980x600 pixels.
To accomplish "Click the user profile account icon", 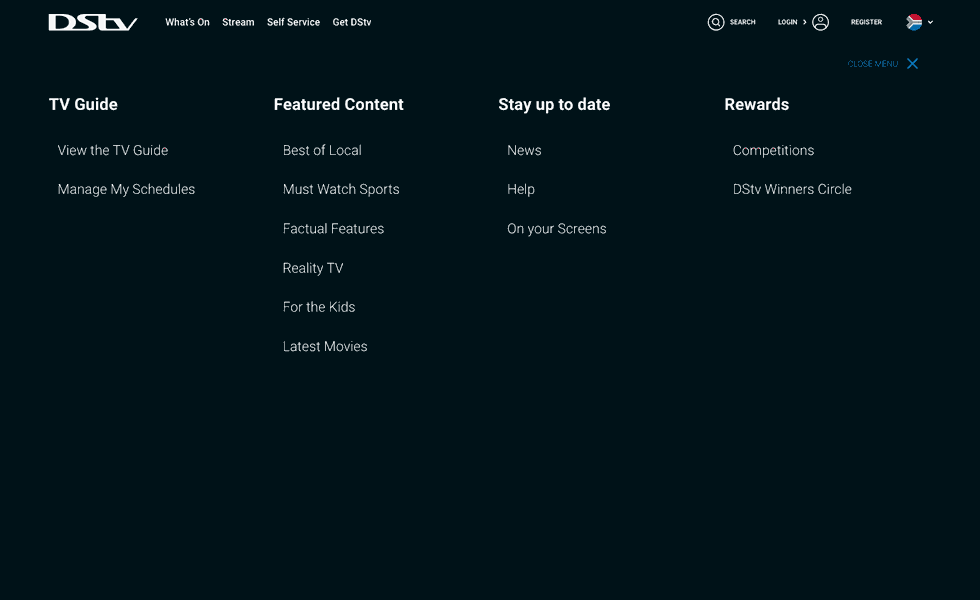I will click(820, 21).
